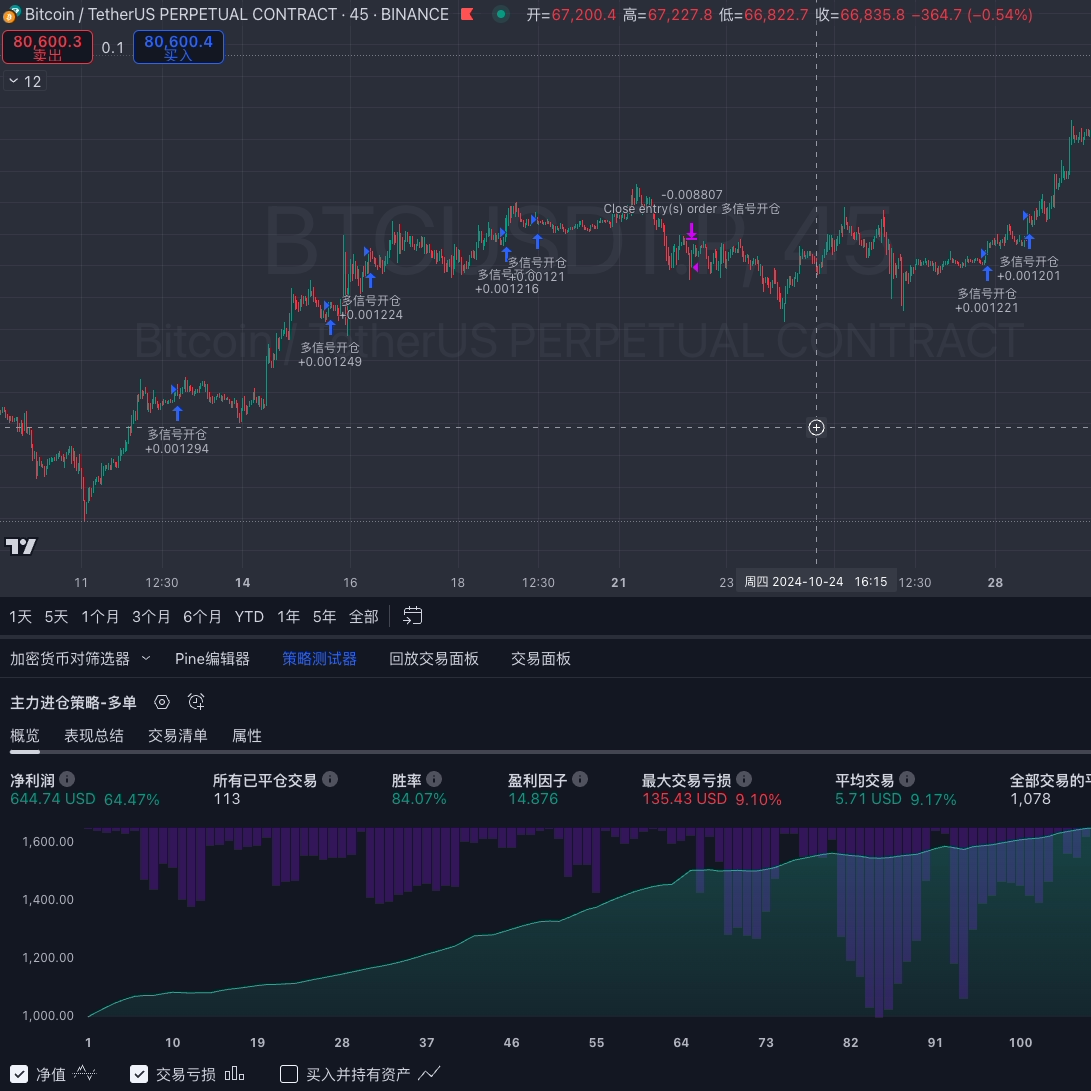Click the long entry arrow labeled +0.001221
The width and height of the screenshot is (1091, 1091).
pos(987,273)
